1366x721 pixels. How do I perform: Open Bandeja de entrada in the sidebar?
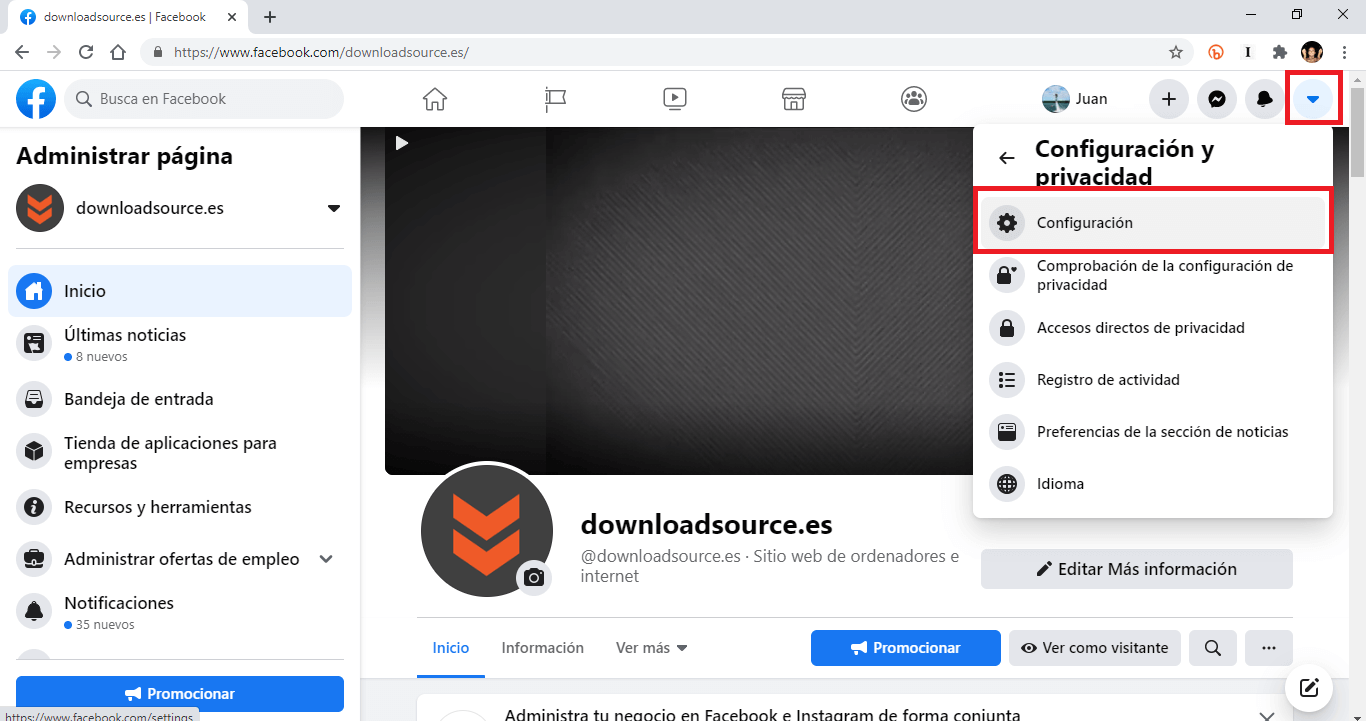[180, 399]
